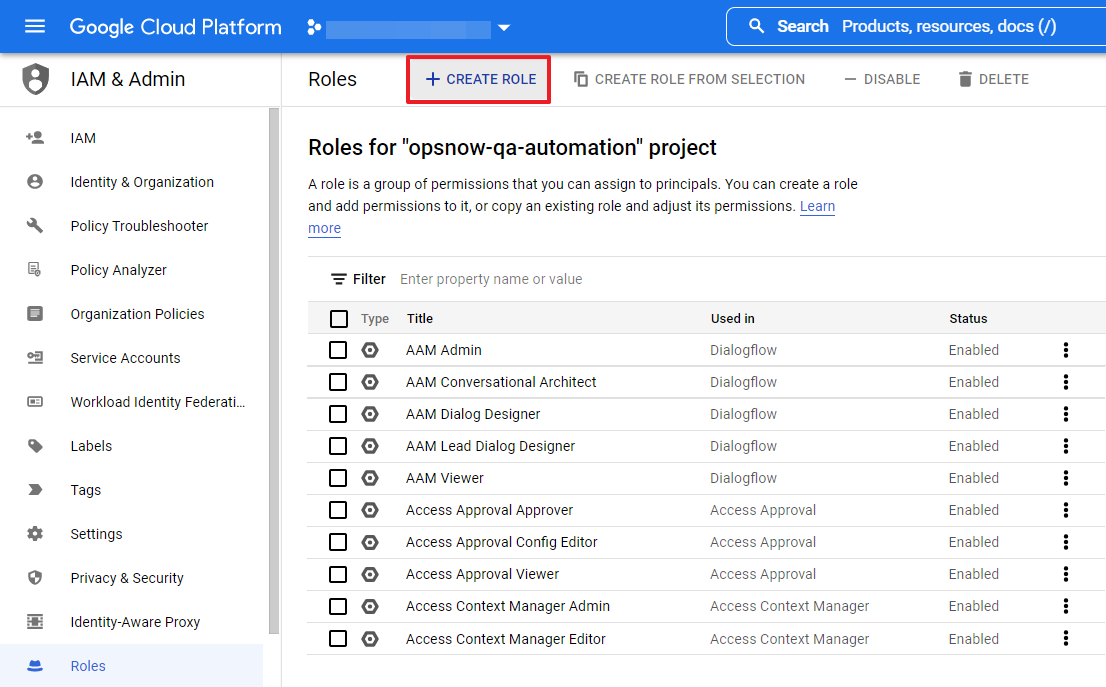Click the sidebar vertical scrollbar
Screen dimensions: 1106x687
coord(274,370)
